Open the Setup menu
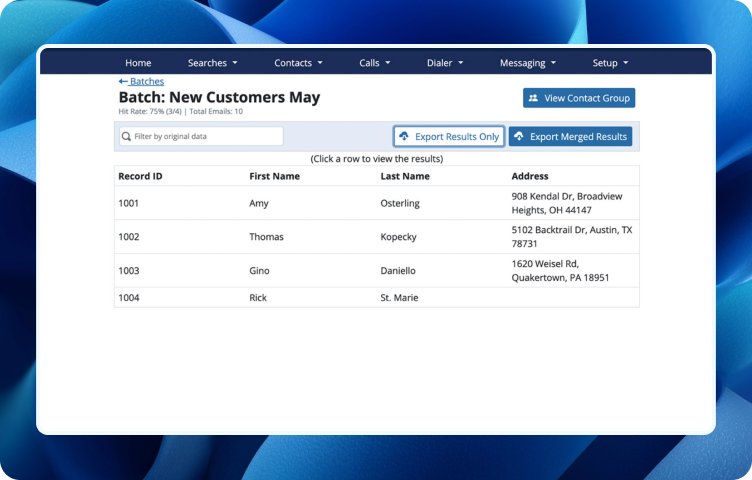Image resolution: width=752 pixels, height=480 pixels. click(x=610, y=63)
